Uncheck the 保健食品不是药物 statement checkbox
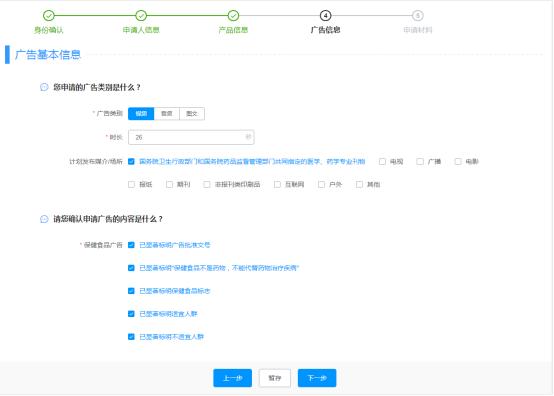Image resolution: width=554 pixels, height=396 pixels. click(x=131, y=268)
